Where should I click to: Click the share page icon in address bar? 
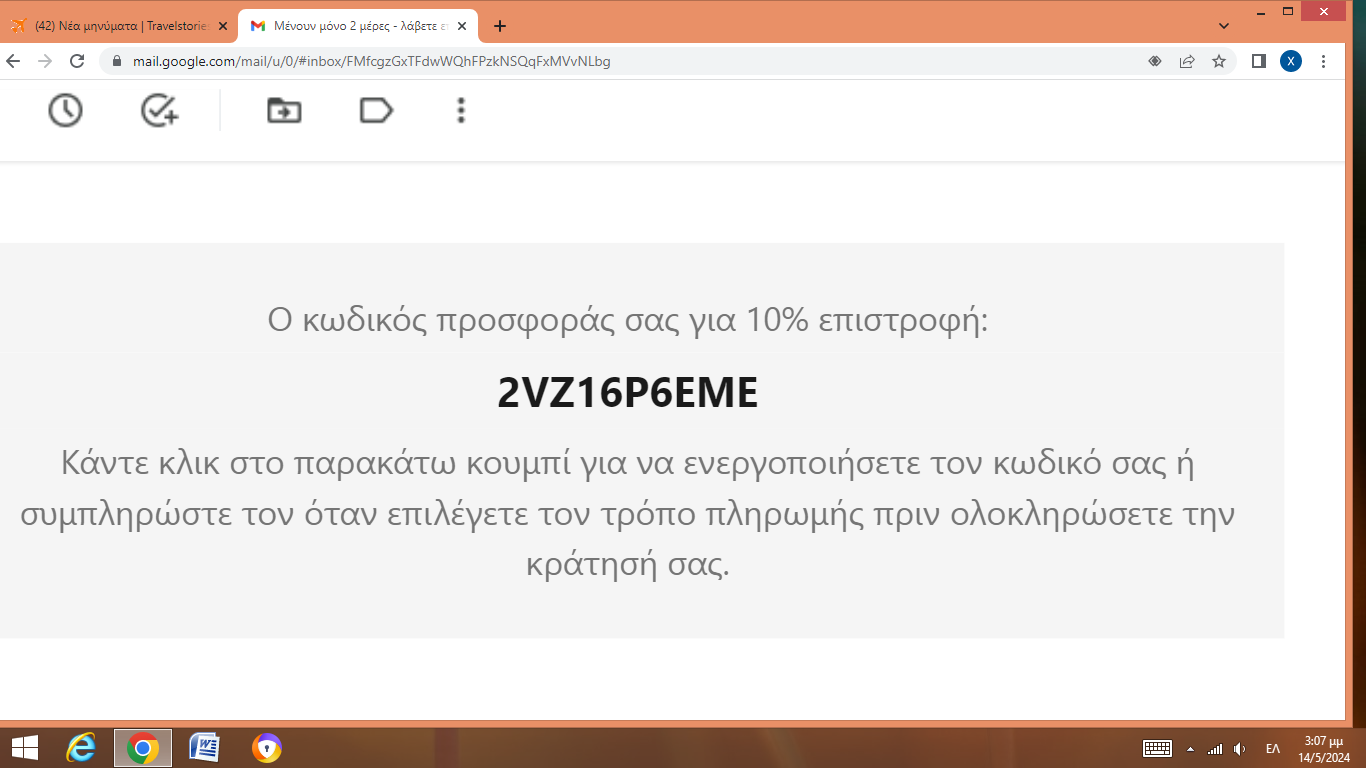[1187, 61]
